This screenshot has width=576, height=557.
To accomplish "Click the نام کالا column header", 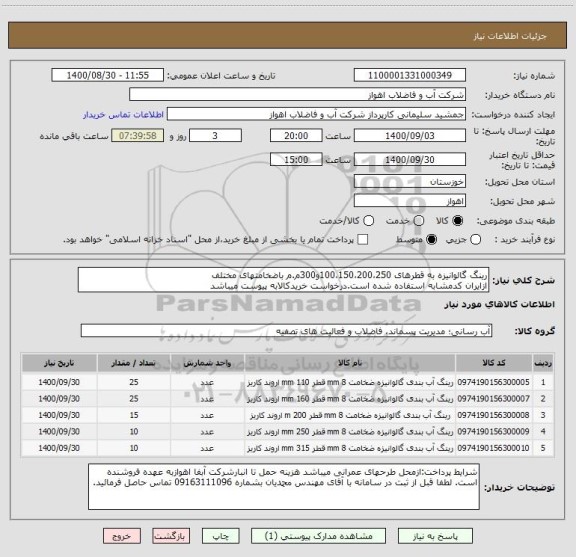I will tap(350, 363).
